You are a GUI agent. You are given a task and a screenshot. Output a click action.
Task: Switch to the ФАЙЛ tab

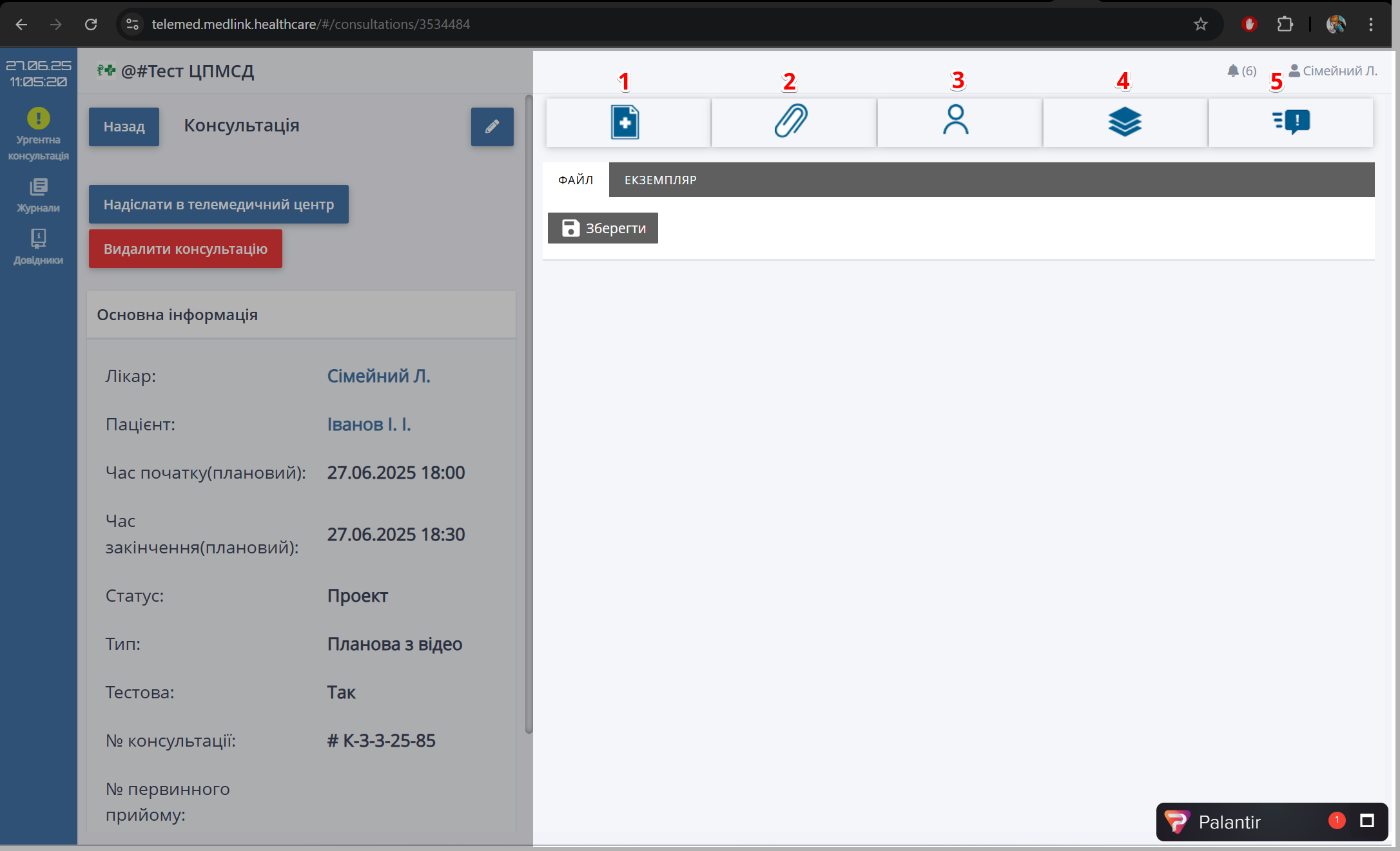pos(576,180)
